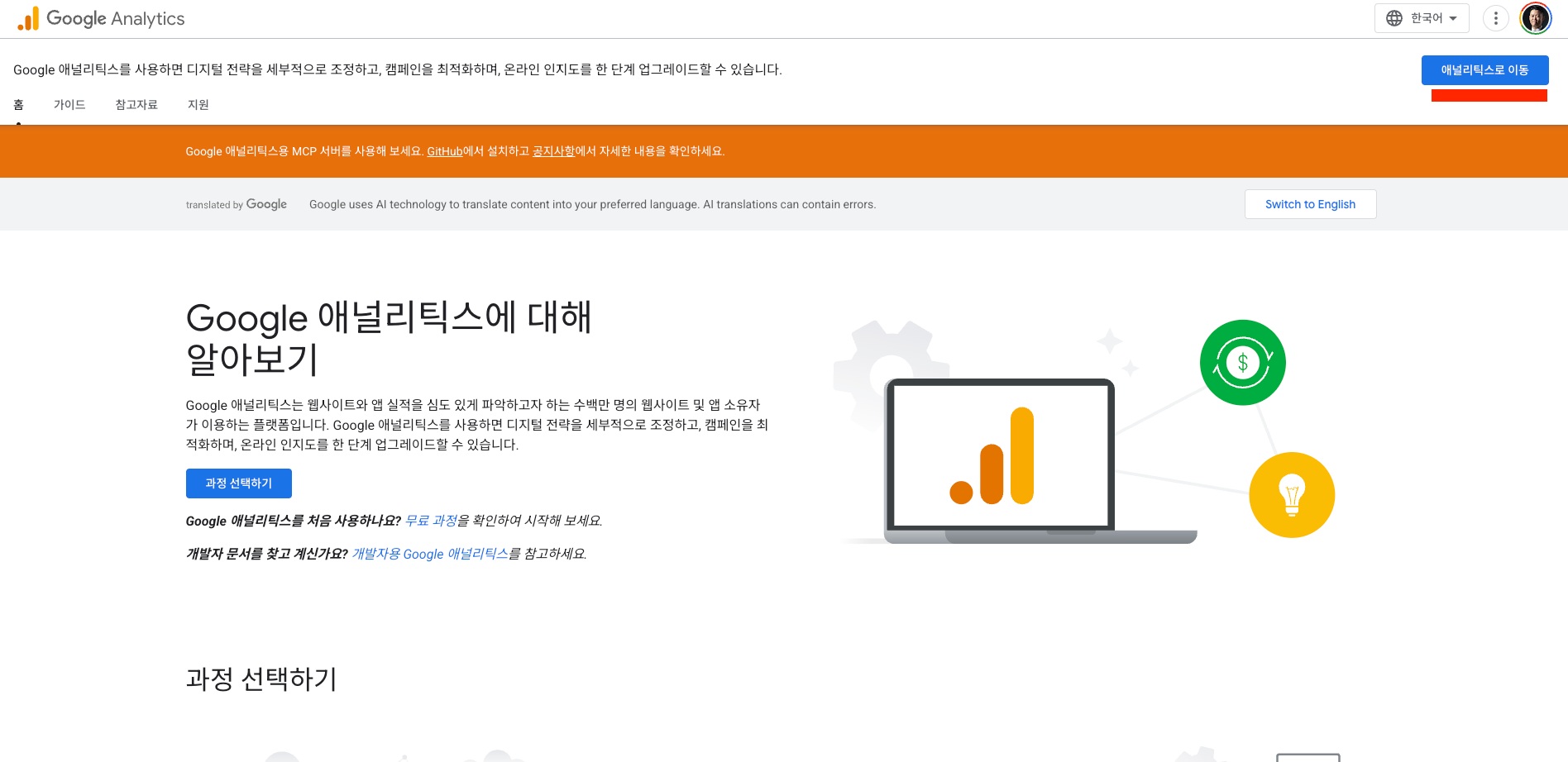Follow the GitHub link in orange banner
The height and width of the screenshot is (762, 1568).
(x=445, y=151)
